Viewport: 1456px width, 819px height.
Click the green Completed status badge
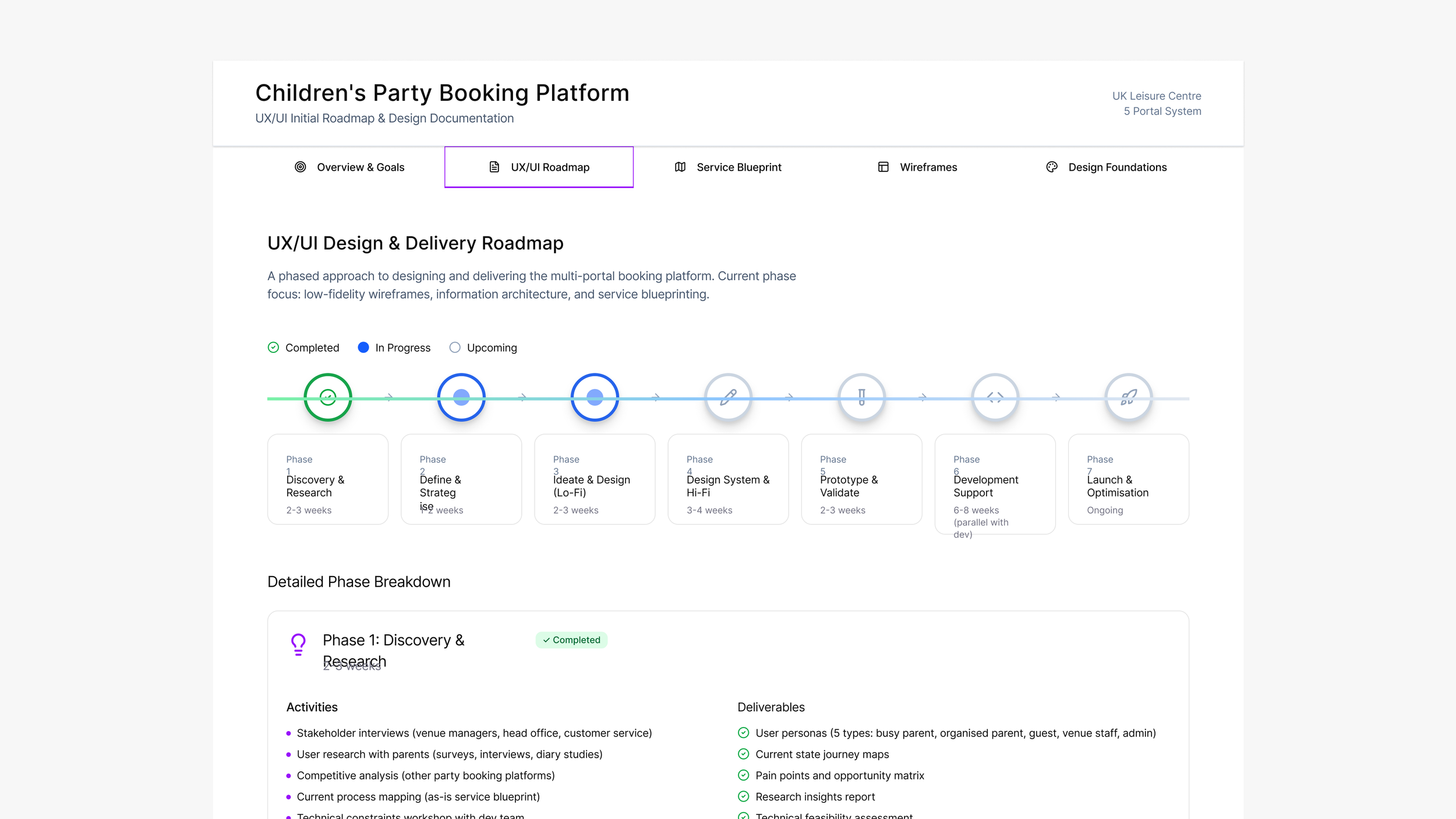click(x=571, y=640)
